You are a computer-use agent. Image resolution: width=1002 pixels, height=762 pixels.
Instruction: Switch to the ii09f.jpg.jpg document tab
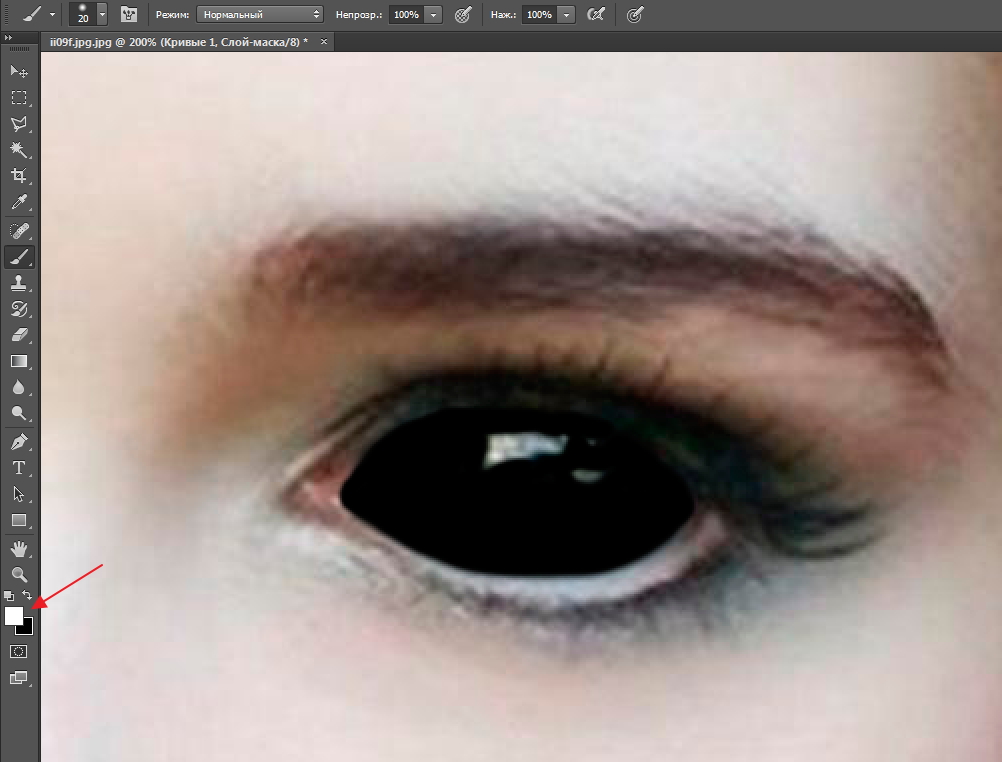tap(179, 42)
